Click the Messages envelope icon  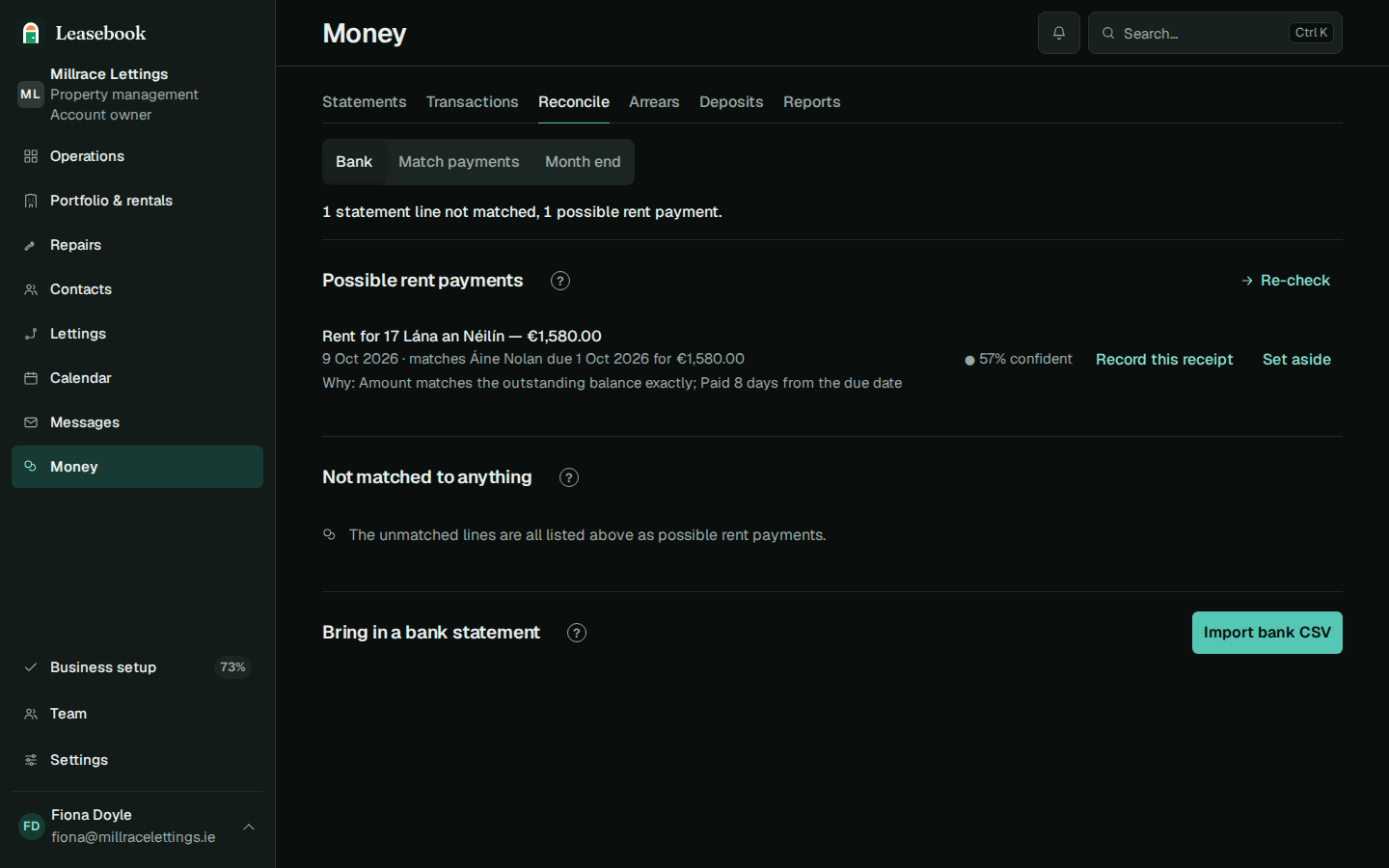31,422
